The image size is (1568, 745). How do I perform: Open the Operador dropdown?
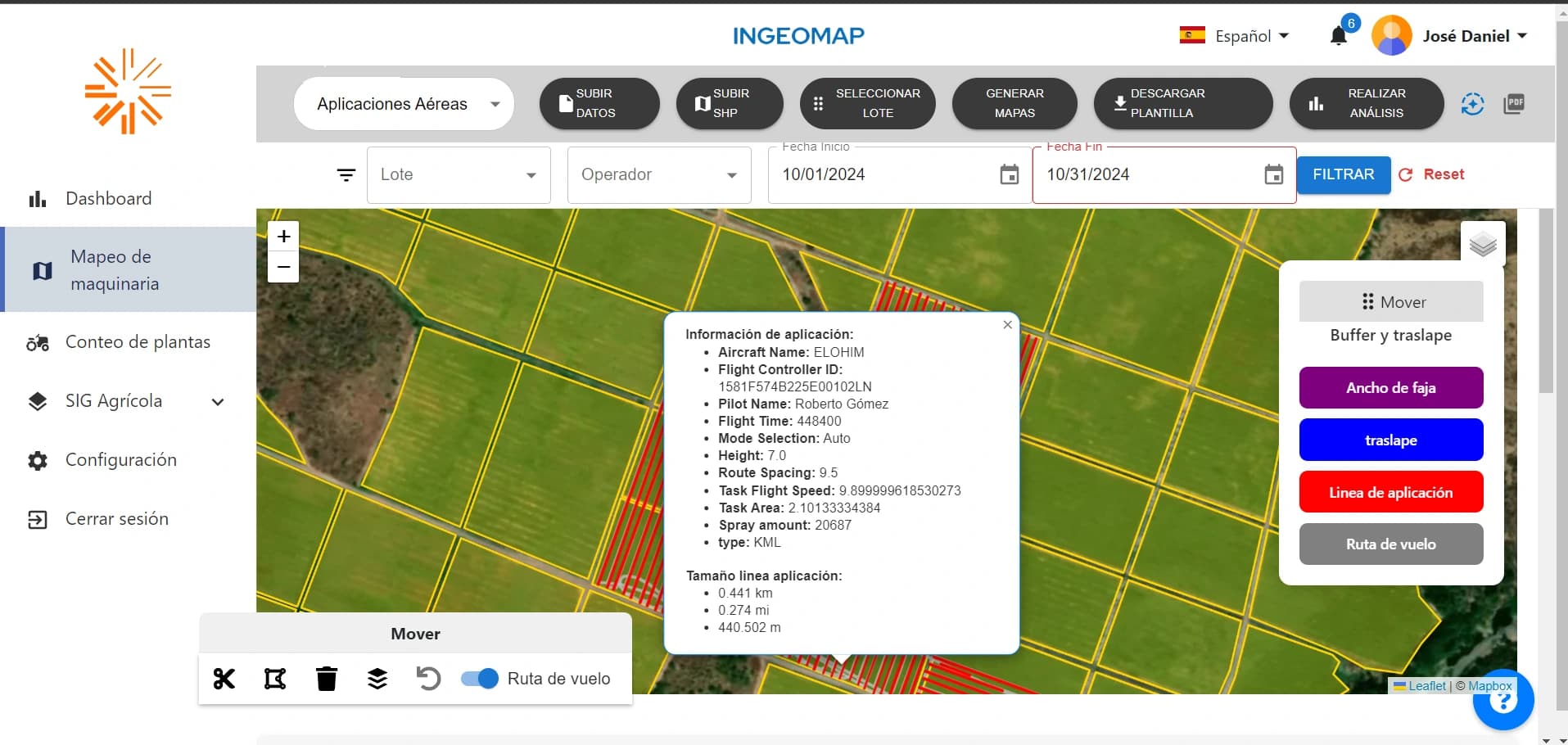pos(659,175)
